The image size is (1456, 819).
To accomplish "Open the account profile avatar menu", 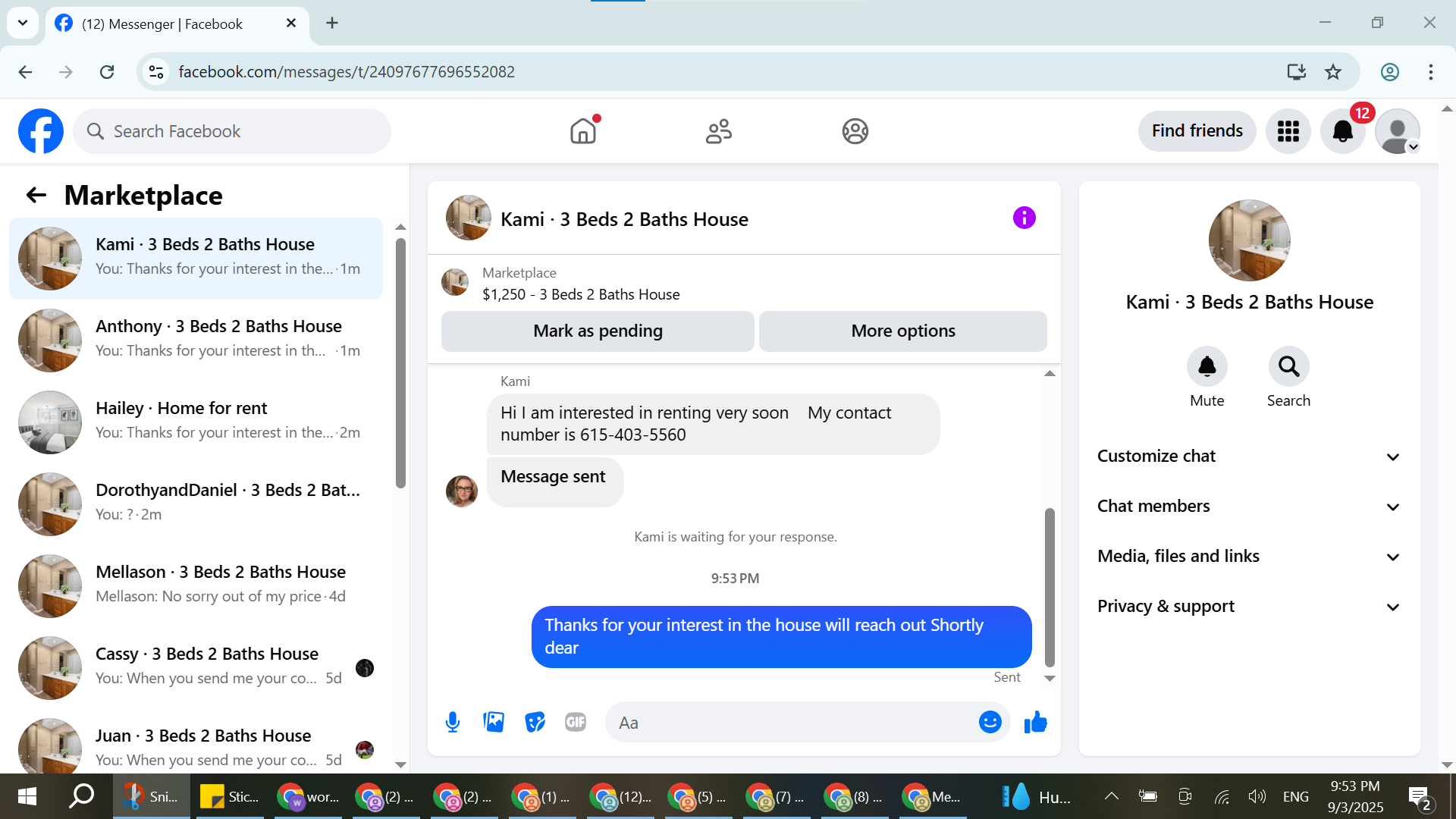I will pyautogui.click(x=1398, y=131).
